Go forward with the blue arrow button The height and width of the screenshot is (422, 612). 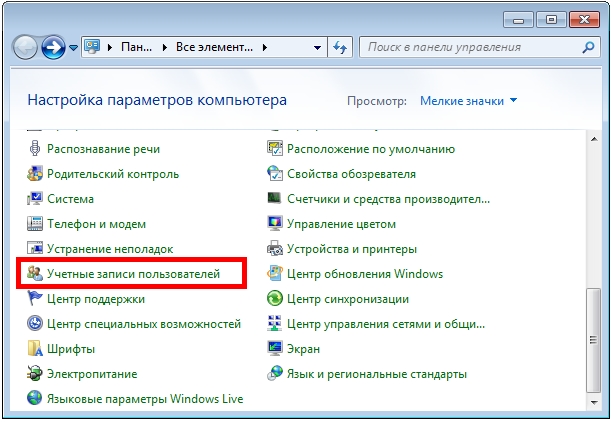(x=53, y=48)
